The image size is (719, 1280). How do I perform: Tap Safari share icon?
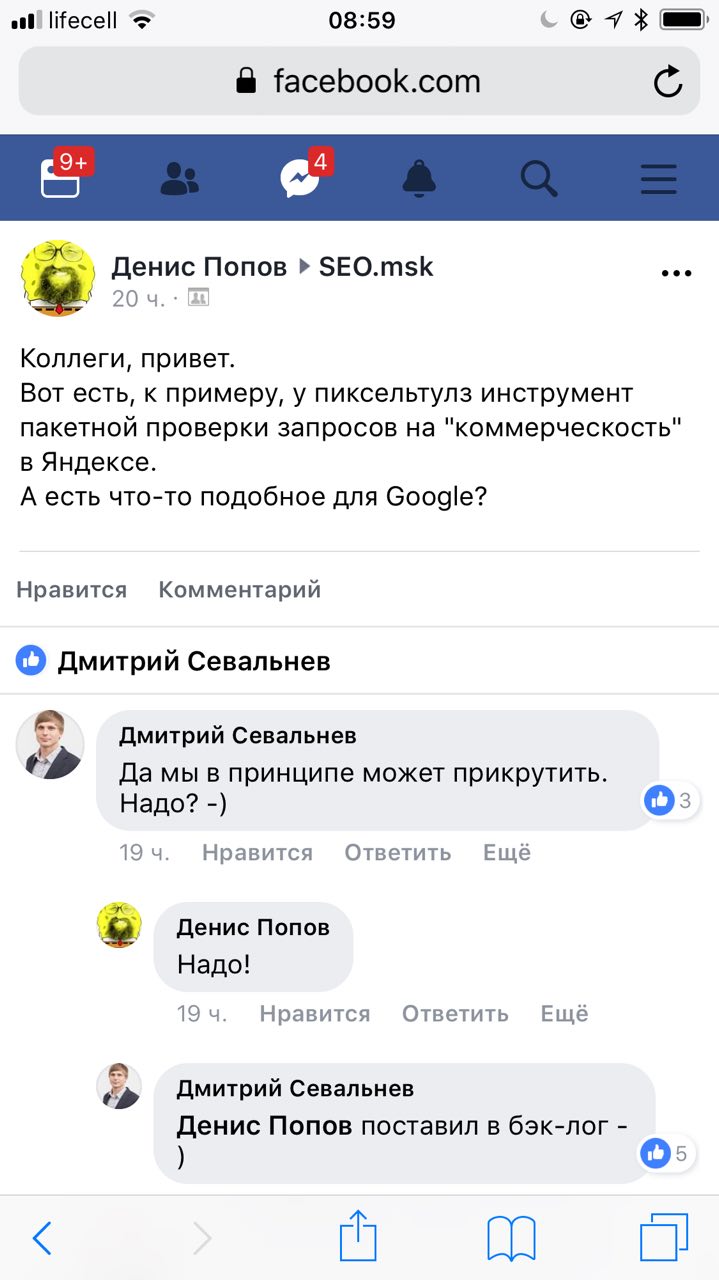(357, 1239)
